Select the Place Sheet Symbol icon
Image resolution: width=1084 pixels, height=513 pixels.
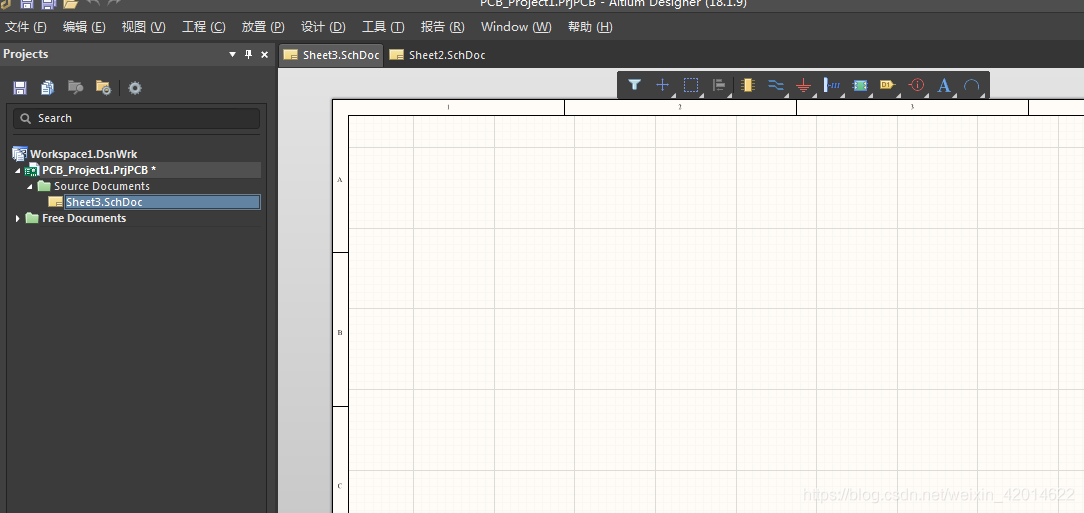(x=859, y=86)
